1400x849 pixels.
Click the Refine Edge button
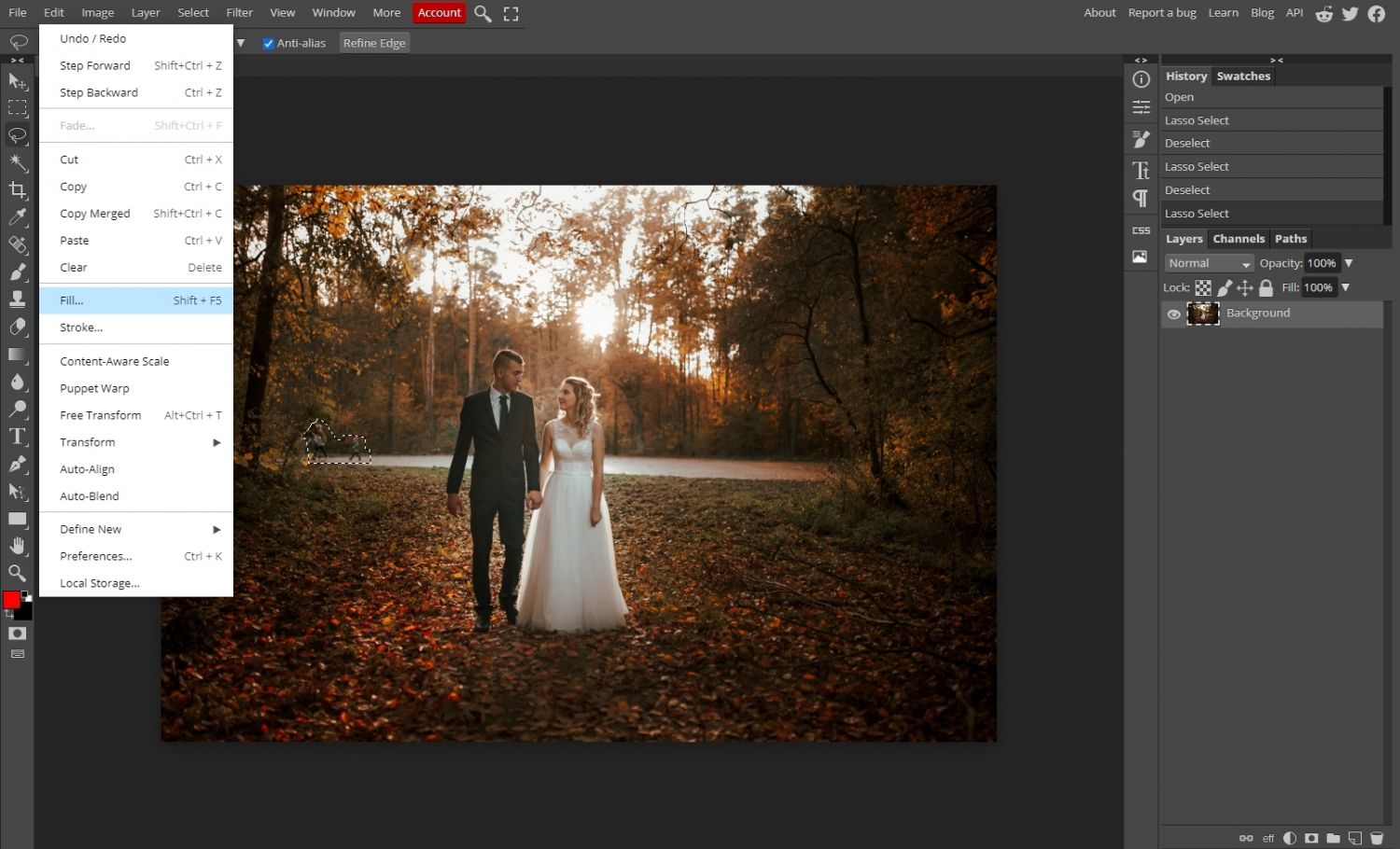[x=374, y=43]
